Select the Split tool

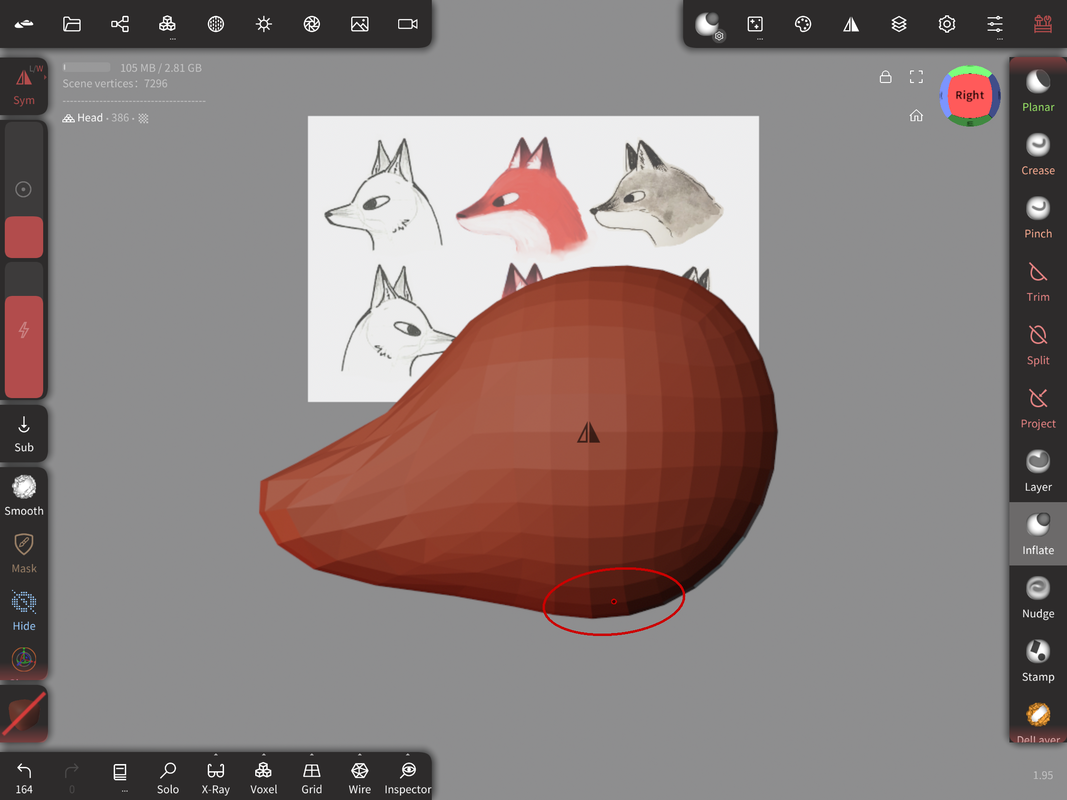[x=1038, y=343]
